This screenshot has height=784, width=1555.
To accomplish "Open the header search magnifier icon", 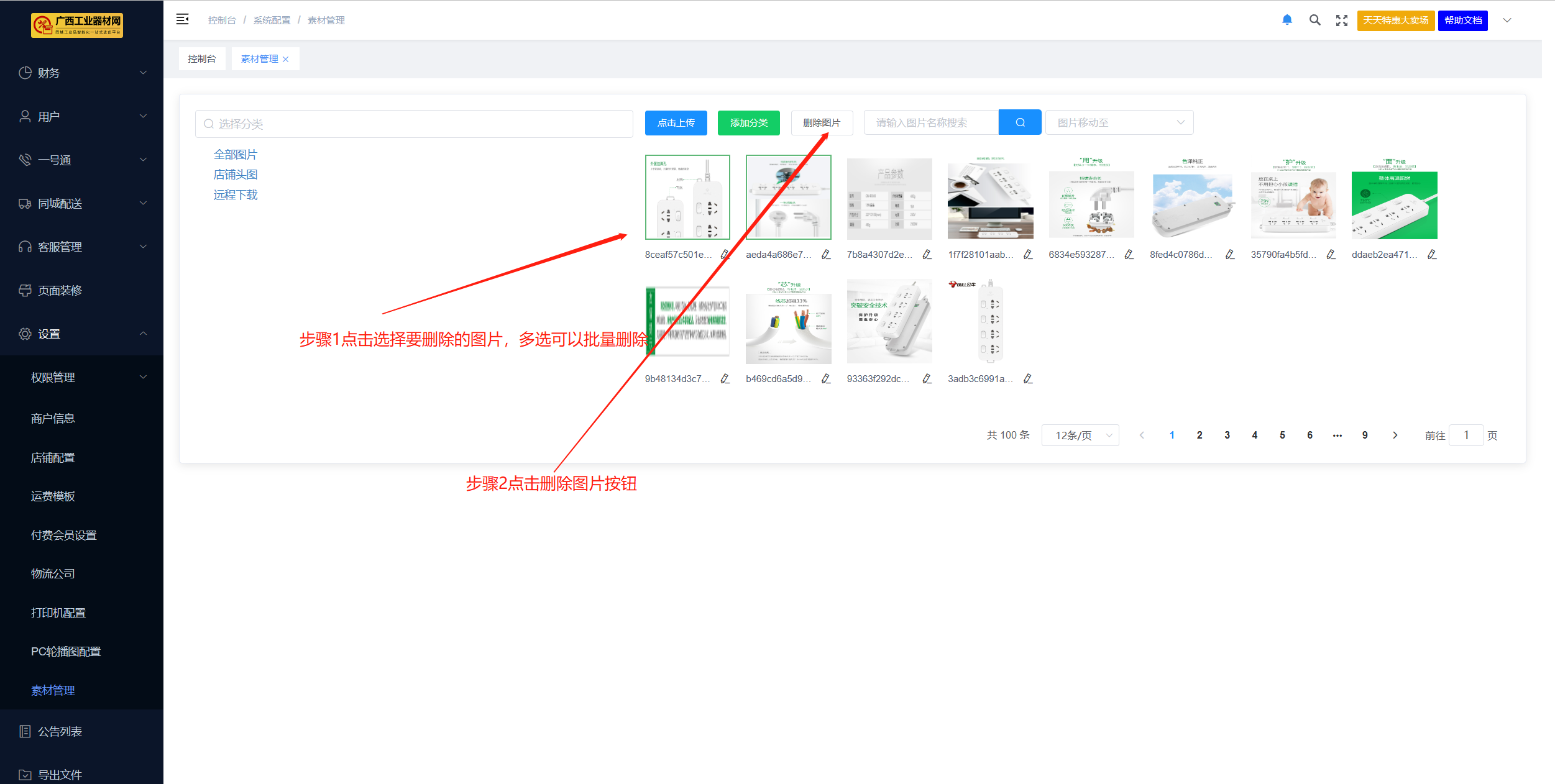I will tap(1314, 20).
